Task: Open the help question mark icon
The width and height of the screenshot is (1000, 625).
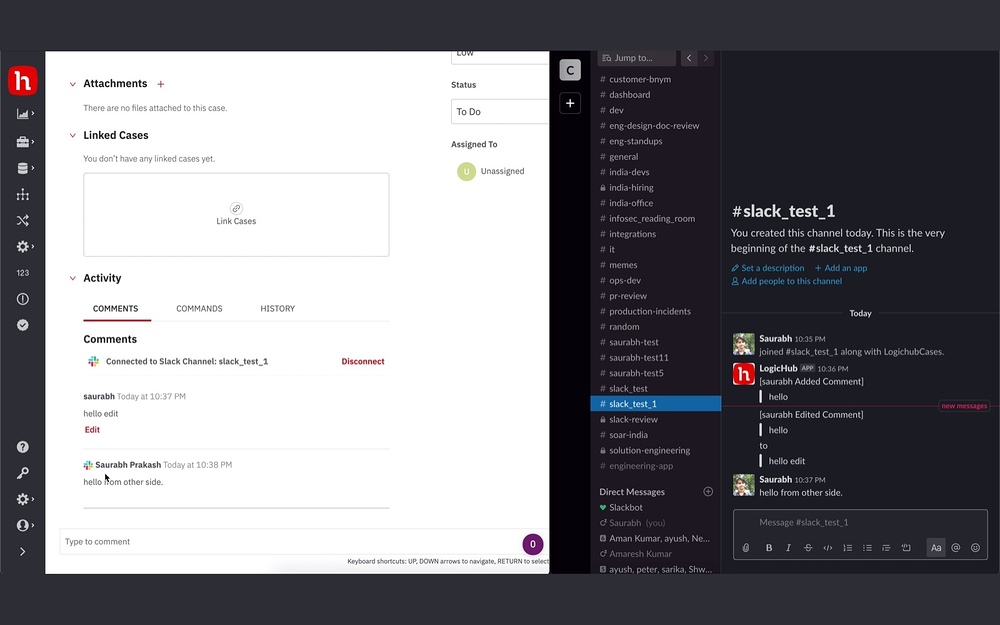Action: point(22,447)
